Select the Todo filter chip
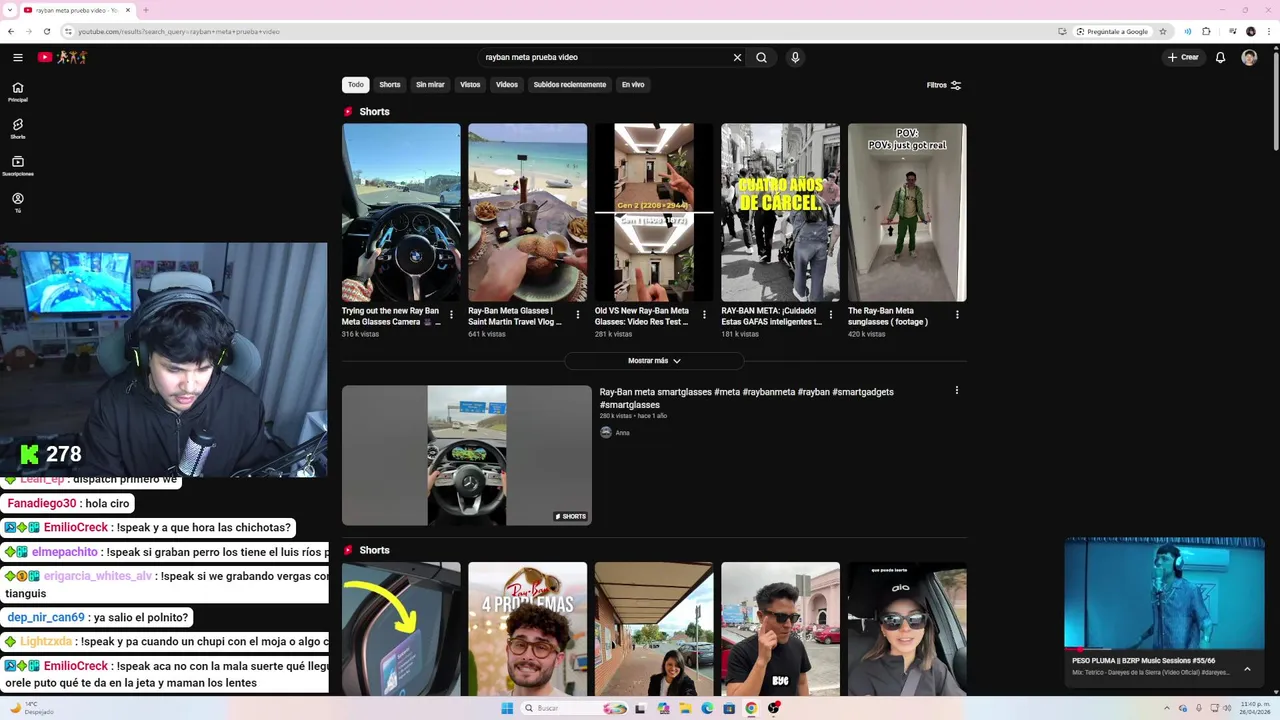The image size is (1280, 720). [356, 85]
